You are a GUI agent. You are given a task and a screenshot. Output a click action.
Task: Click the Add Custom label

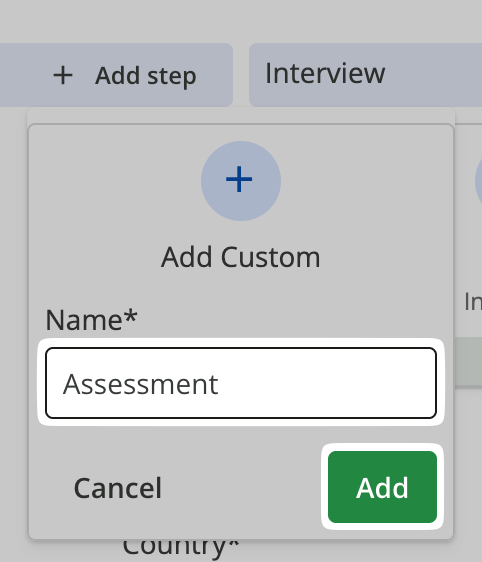[x=240, y=257]
